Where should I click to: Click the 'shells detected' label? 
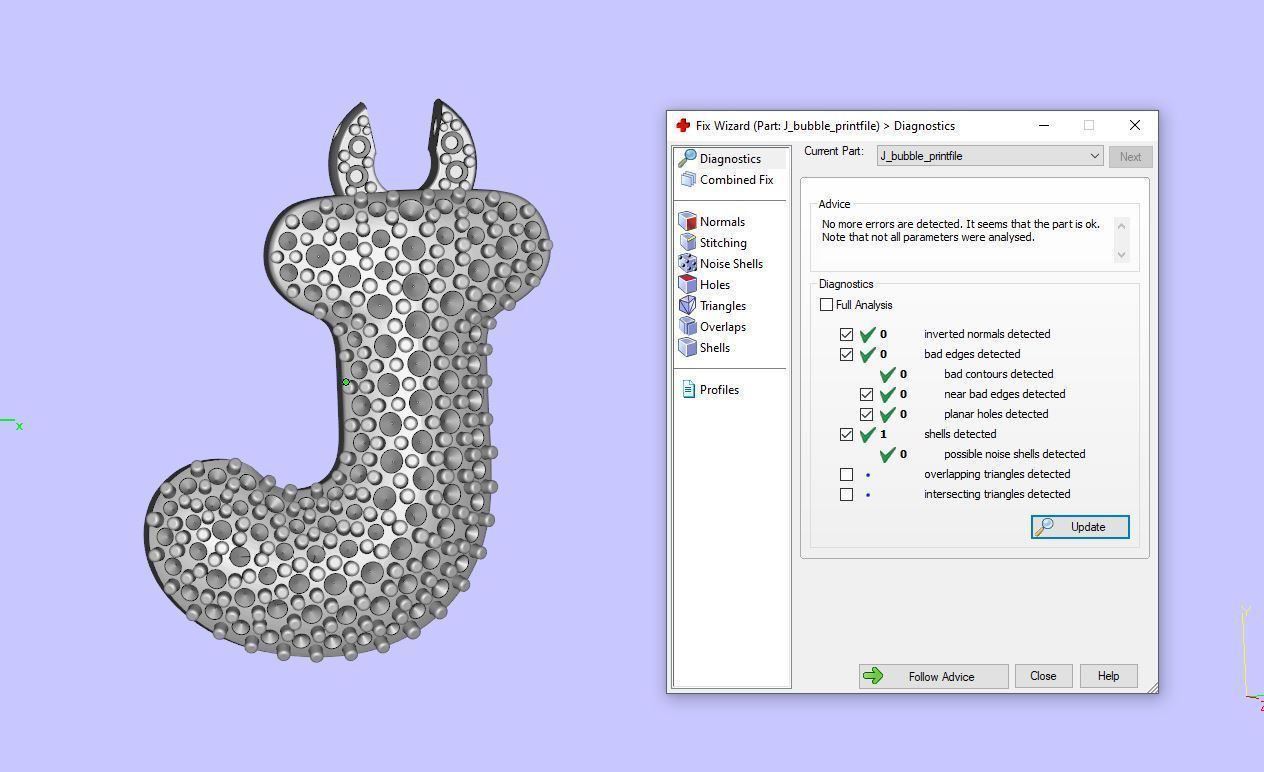coord(960,434)
